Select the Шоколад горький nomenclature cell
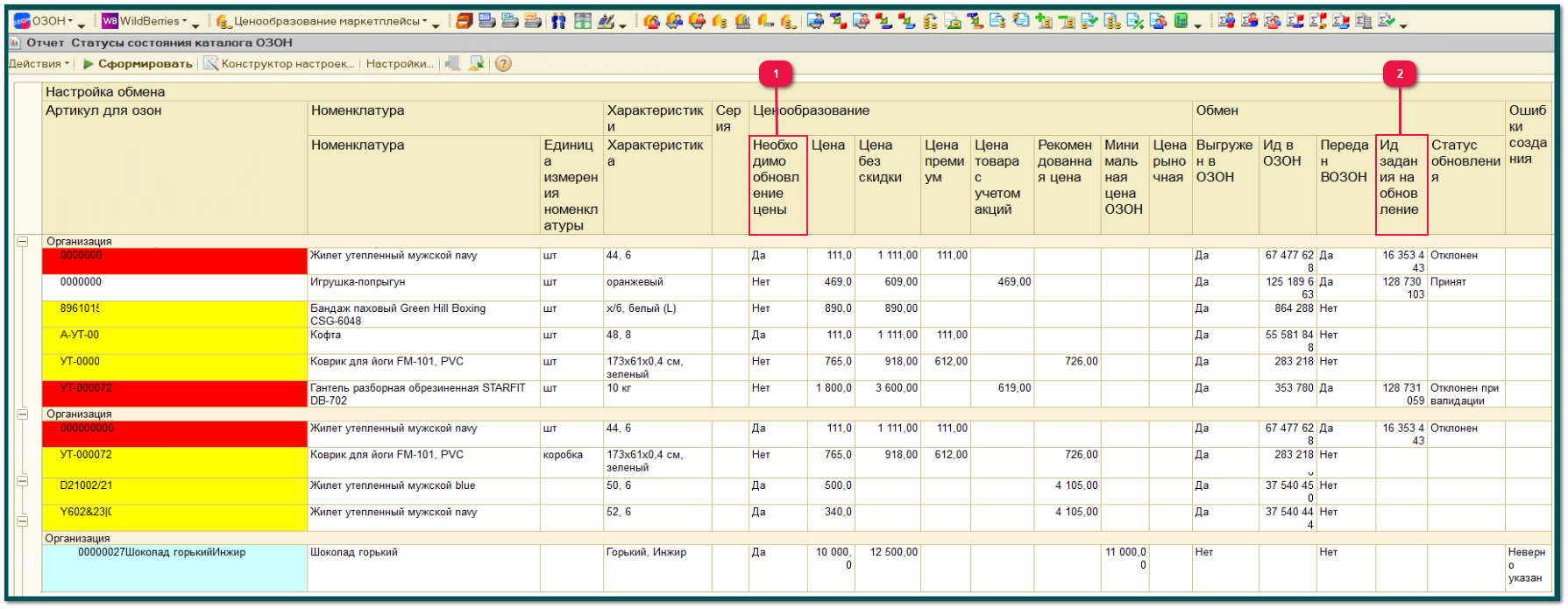The image size is (1568, 609). [x=423, y=568]
